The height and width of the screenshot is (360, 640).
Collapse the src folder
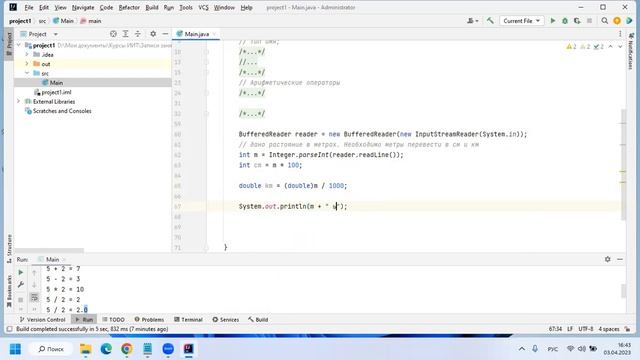27,73
